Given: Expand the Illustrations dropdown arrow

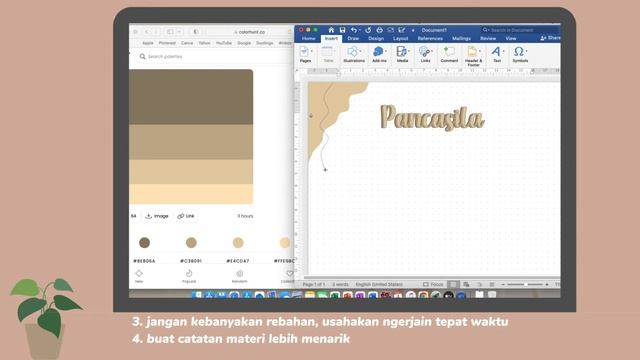Looking at the screenshot, I should (x=361, y=51).
